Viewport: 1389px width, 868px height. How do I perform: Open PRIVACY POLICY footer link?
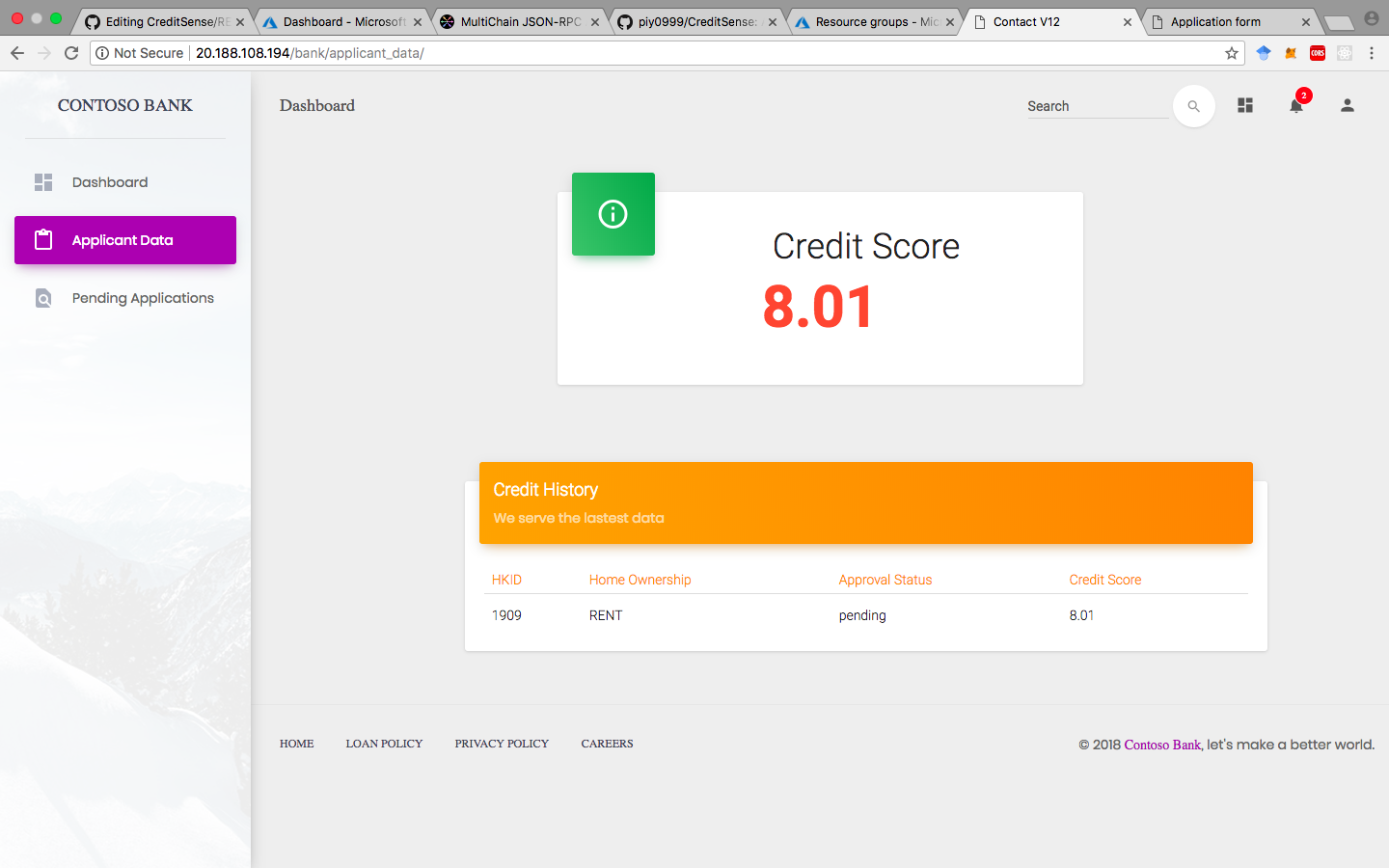(502, 744)
